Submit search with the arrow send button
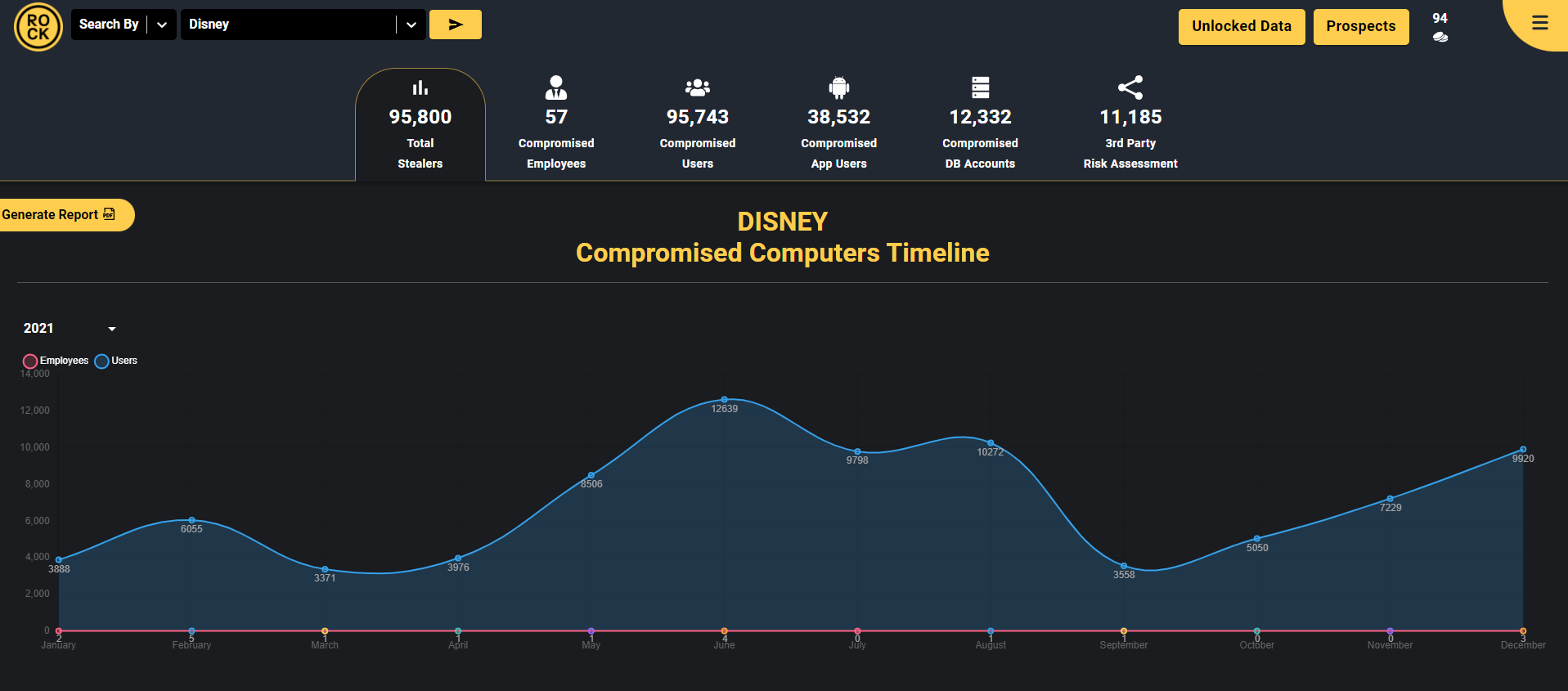Image resolution: width=1568 pixels, height=691 pixels. (456, 25)
